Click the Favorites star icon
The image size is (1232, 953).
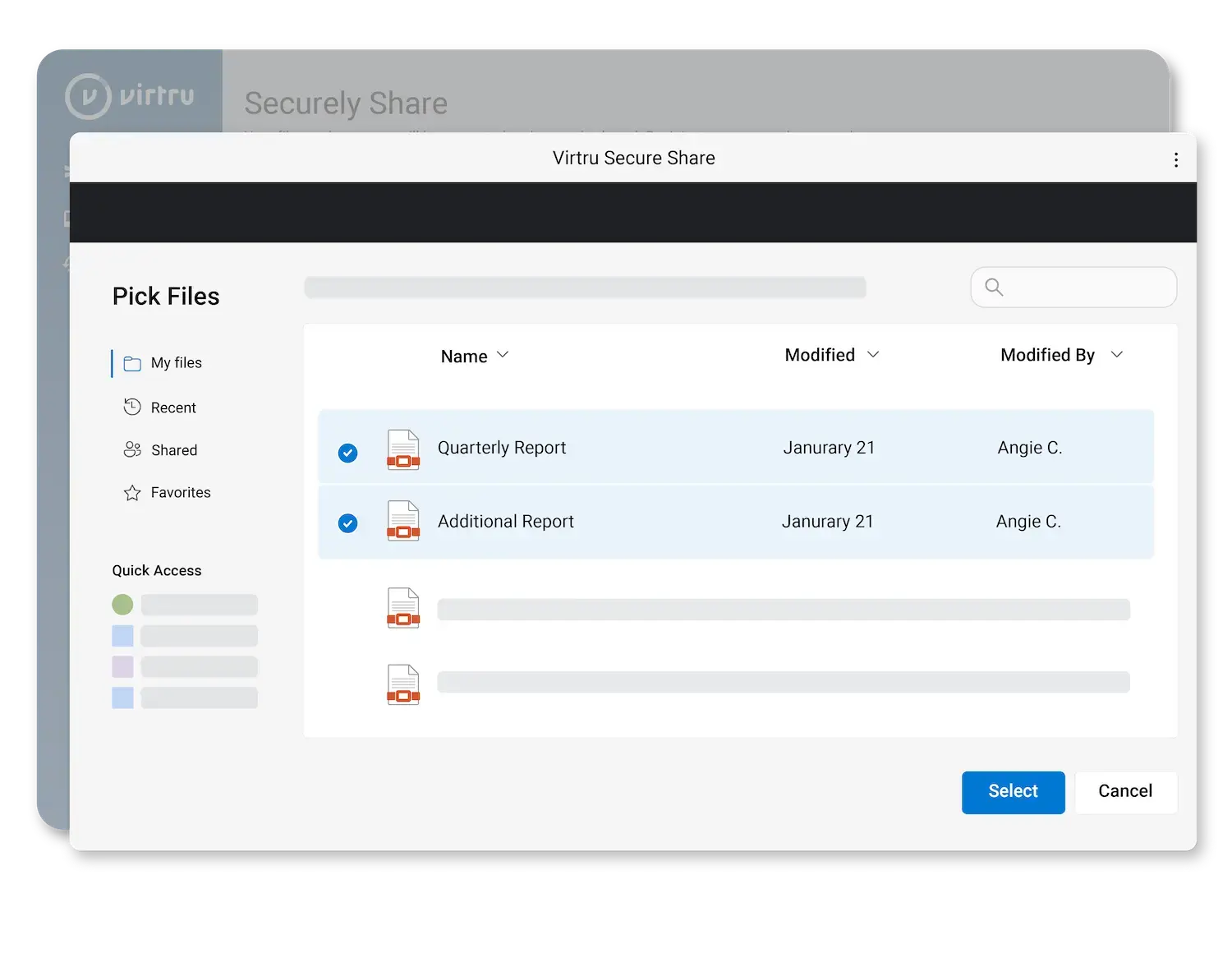pyautogui.click(x=132, y=492)
